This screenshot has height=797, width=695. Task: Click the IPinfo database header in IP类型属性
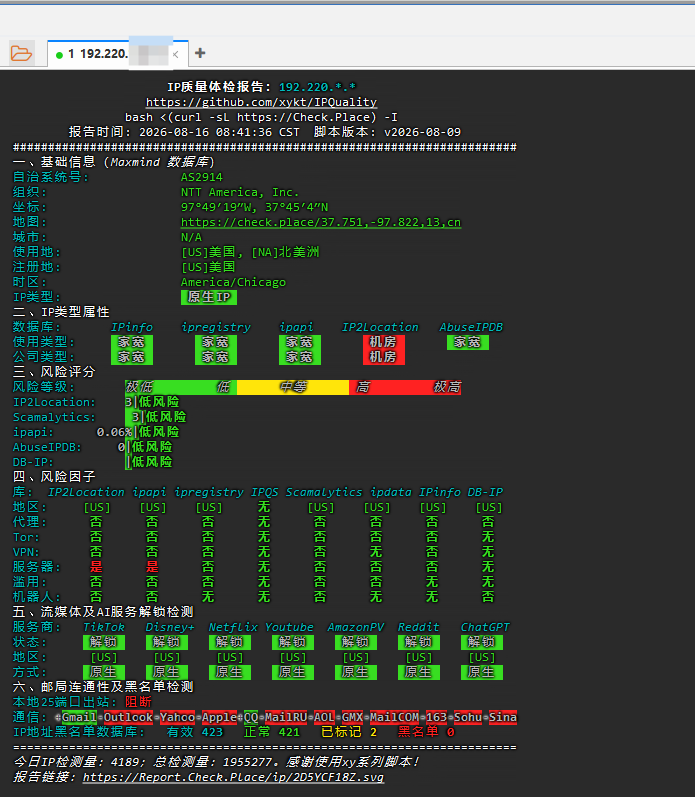(132, 327)
